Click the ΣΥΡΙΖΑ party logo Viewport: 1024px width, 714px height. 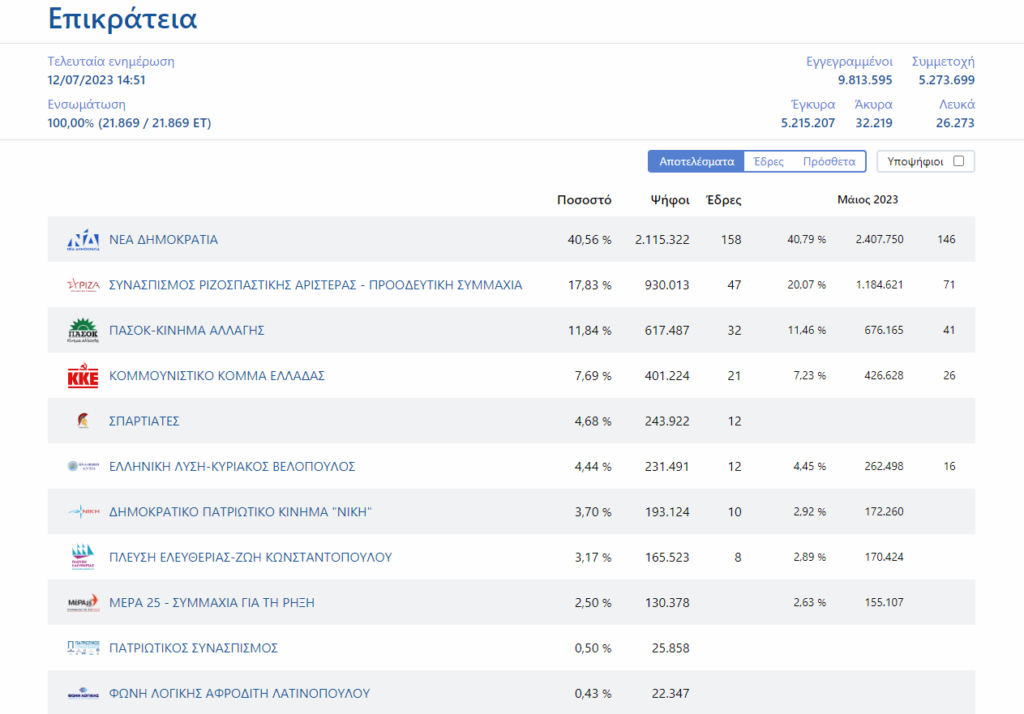[x=82, y=285]
